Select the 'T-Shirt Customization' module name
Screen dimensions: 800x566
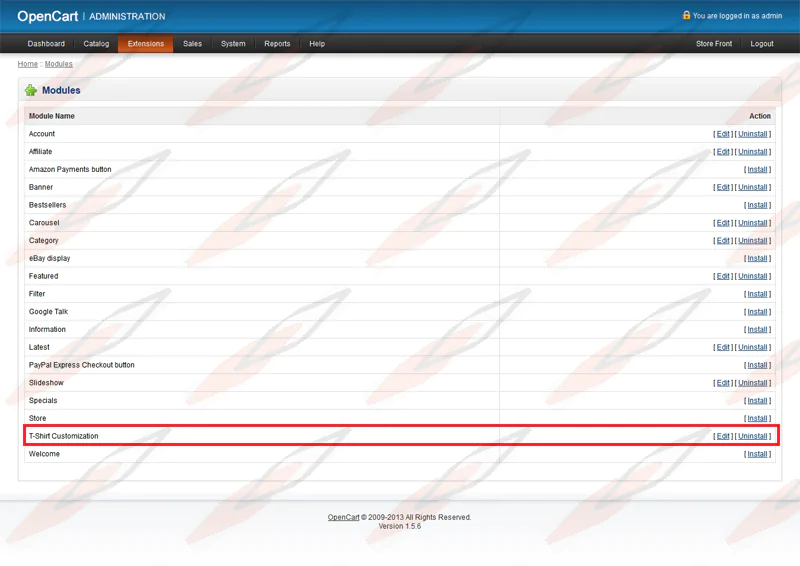pos(64,436)
